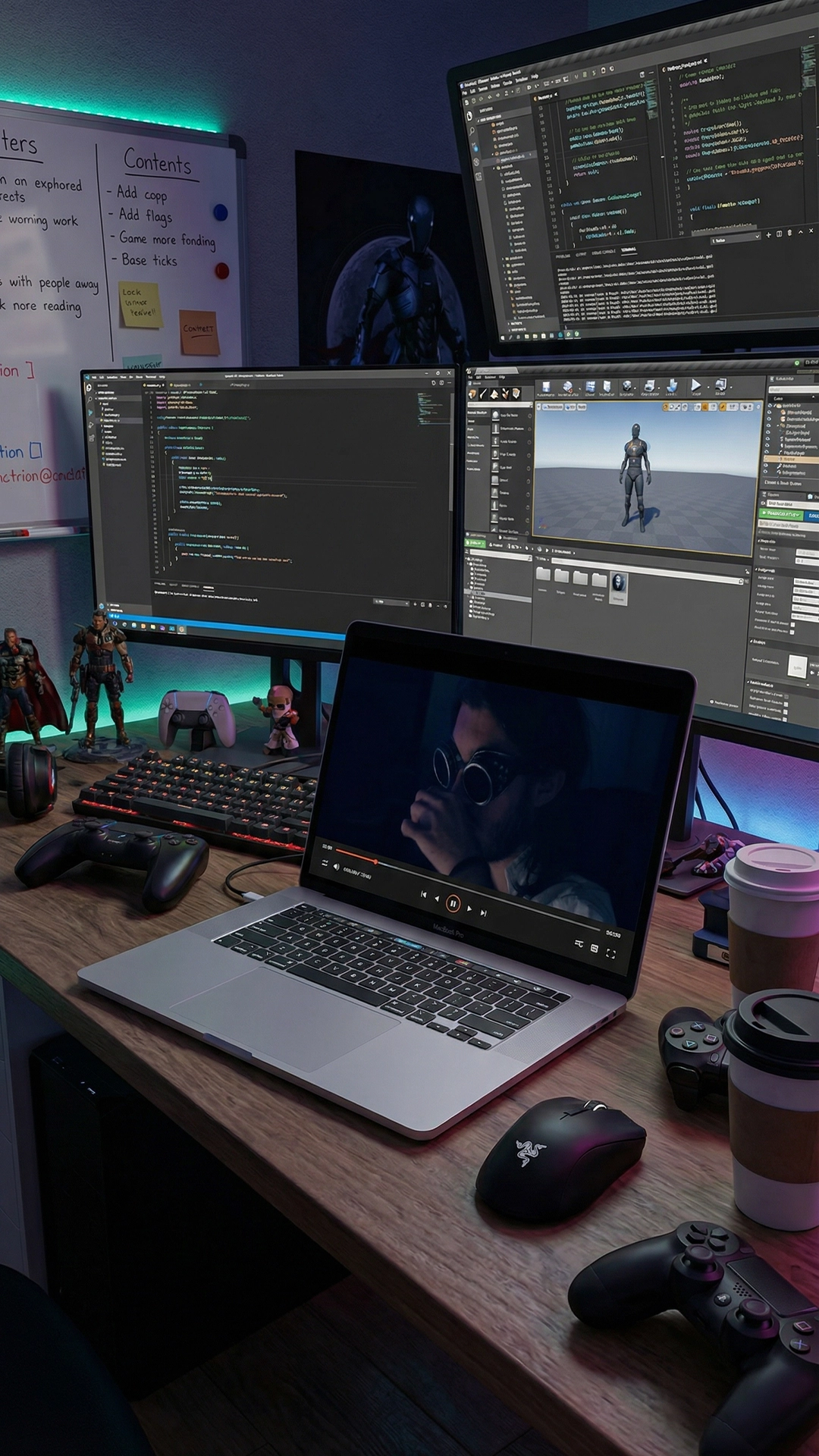Expand dropdown arrow next to Unreal Play button
Image resolution: width=819 pixels, height=1456 pixels.
[x=708, y=386]
